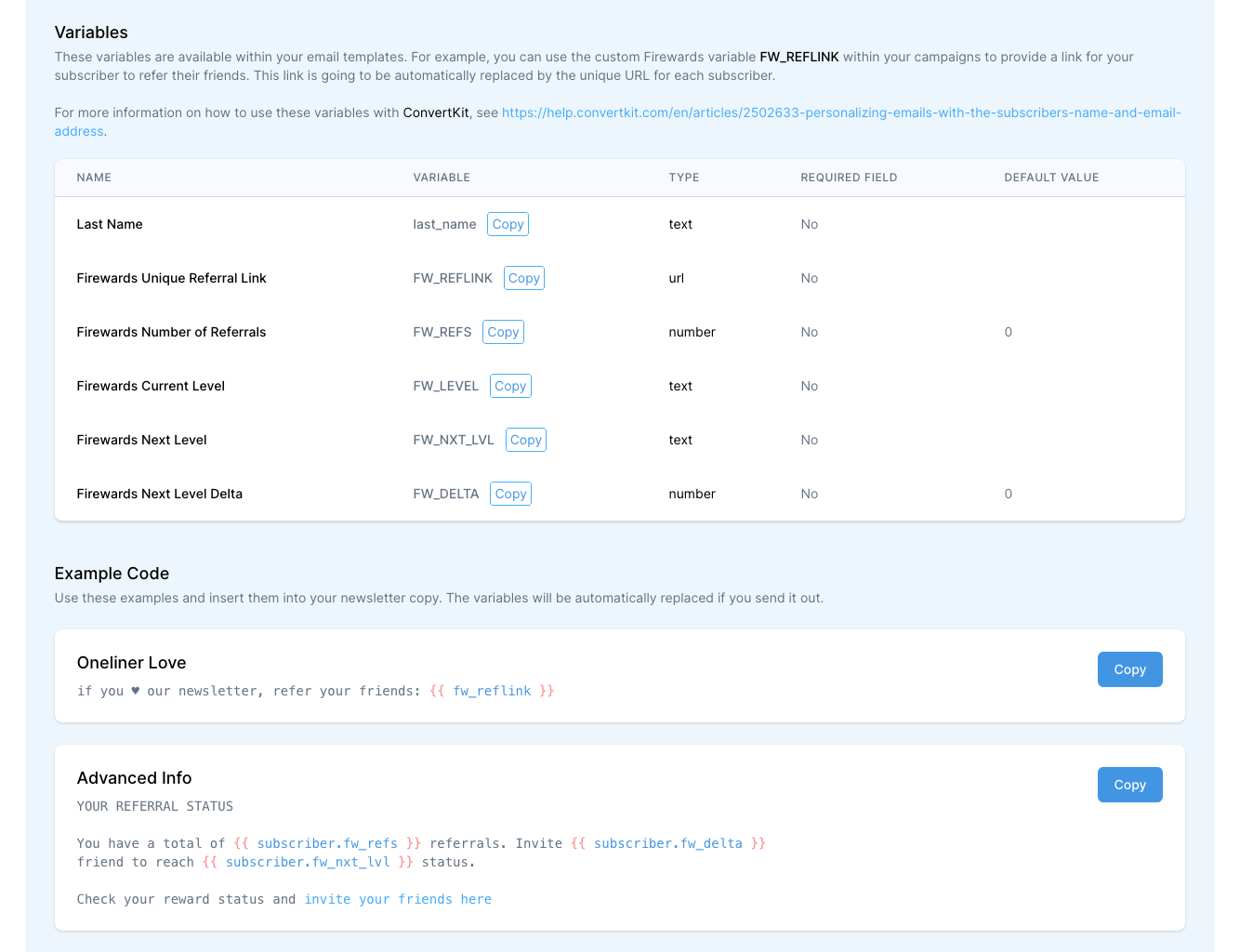The image size is (1240, 952).
Task: Click default value '0' in FW_DELTA row
Action: coord(1008,494)
